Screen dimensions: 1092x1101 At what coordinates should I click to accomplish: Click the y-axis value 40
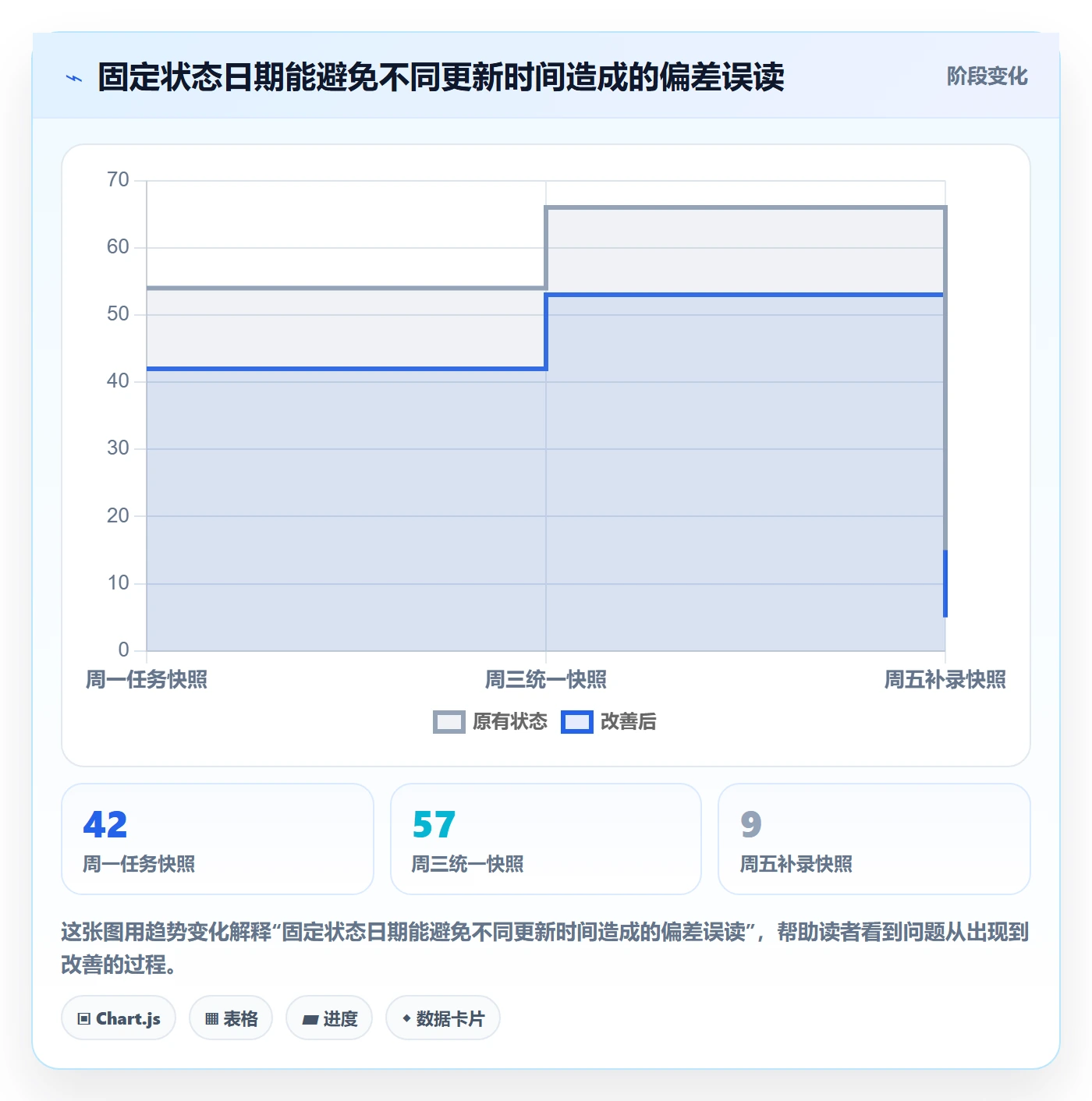tap(118, 381)
